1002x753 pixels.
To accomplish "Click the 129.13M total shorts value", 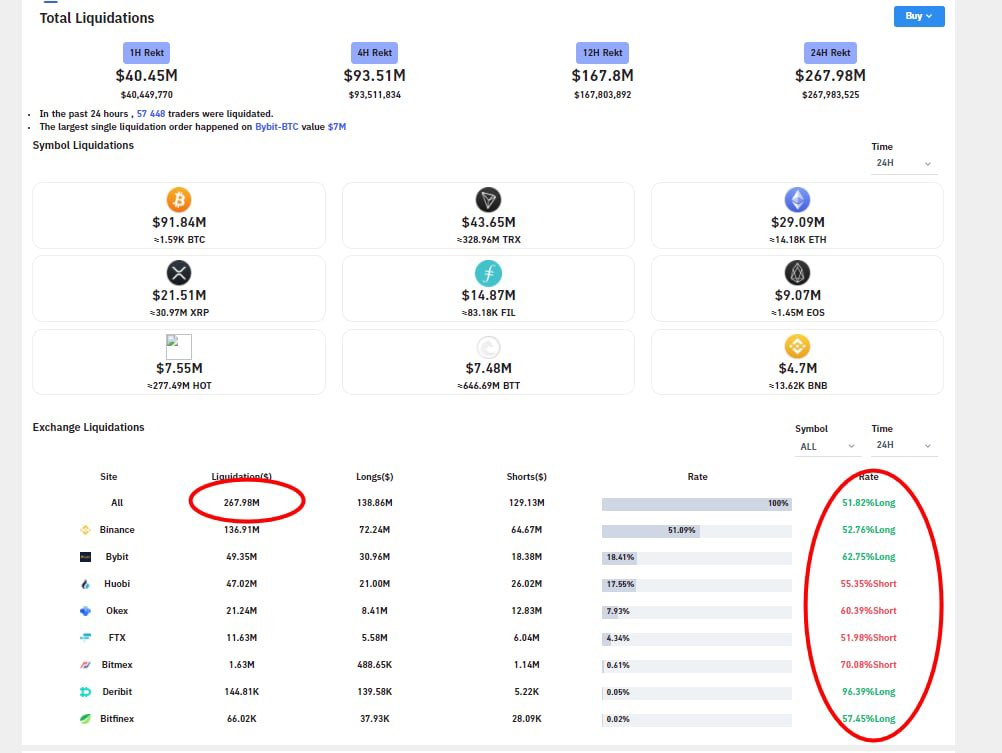I will pyautogui.click(x=527, y=502).
